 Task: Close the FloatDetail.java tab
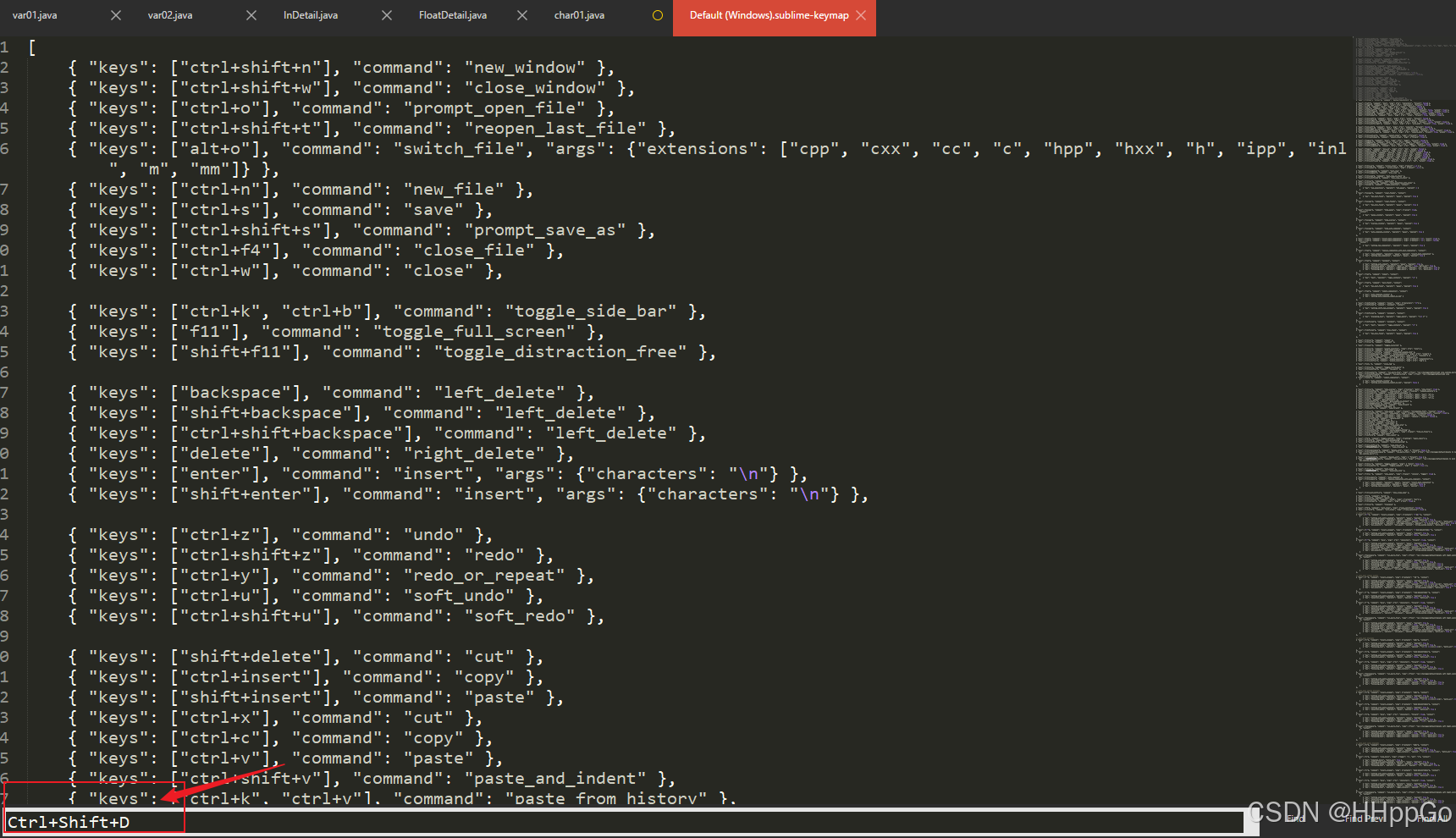(x=522, y=15)
